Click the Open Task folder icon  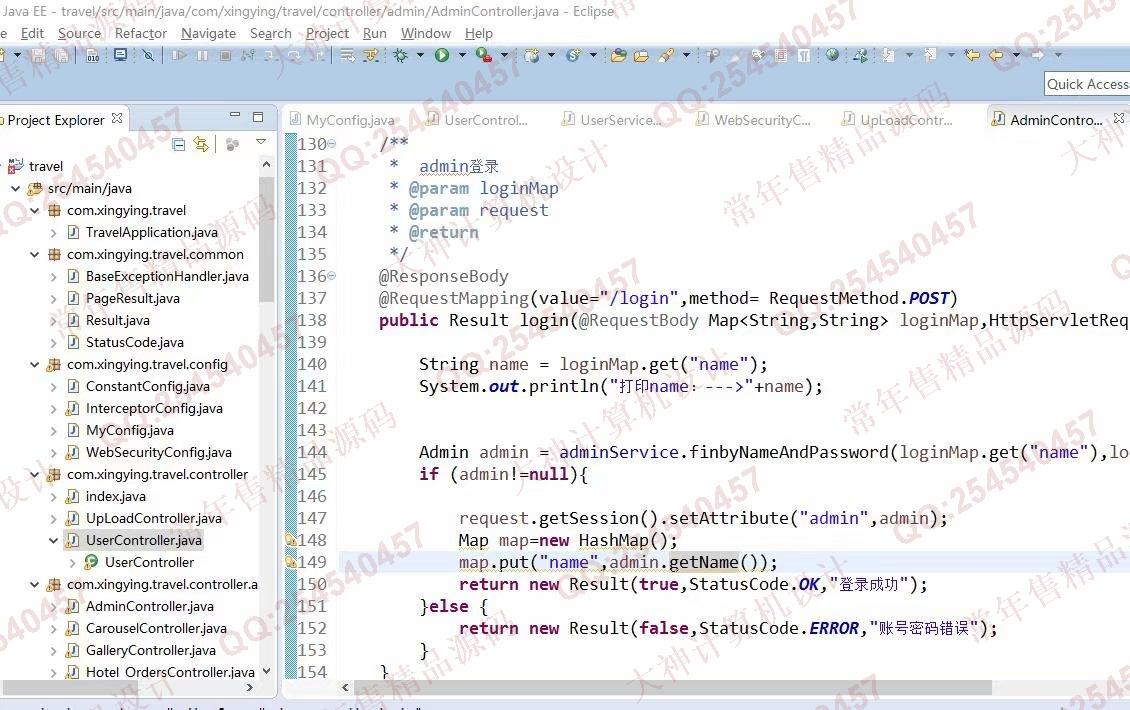tap(641, 55)
